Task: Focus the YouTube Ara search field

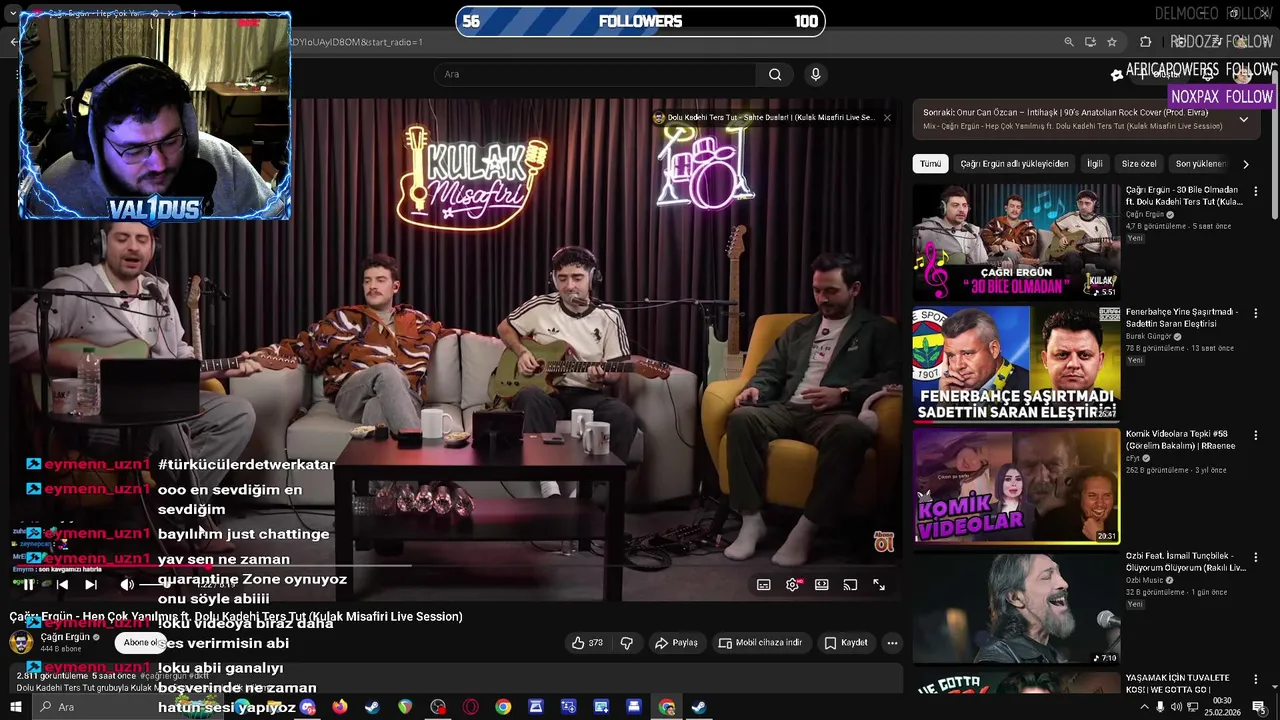Action: click(x=596, y=74)
